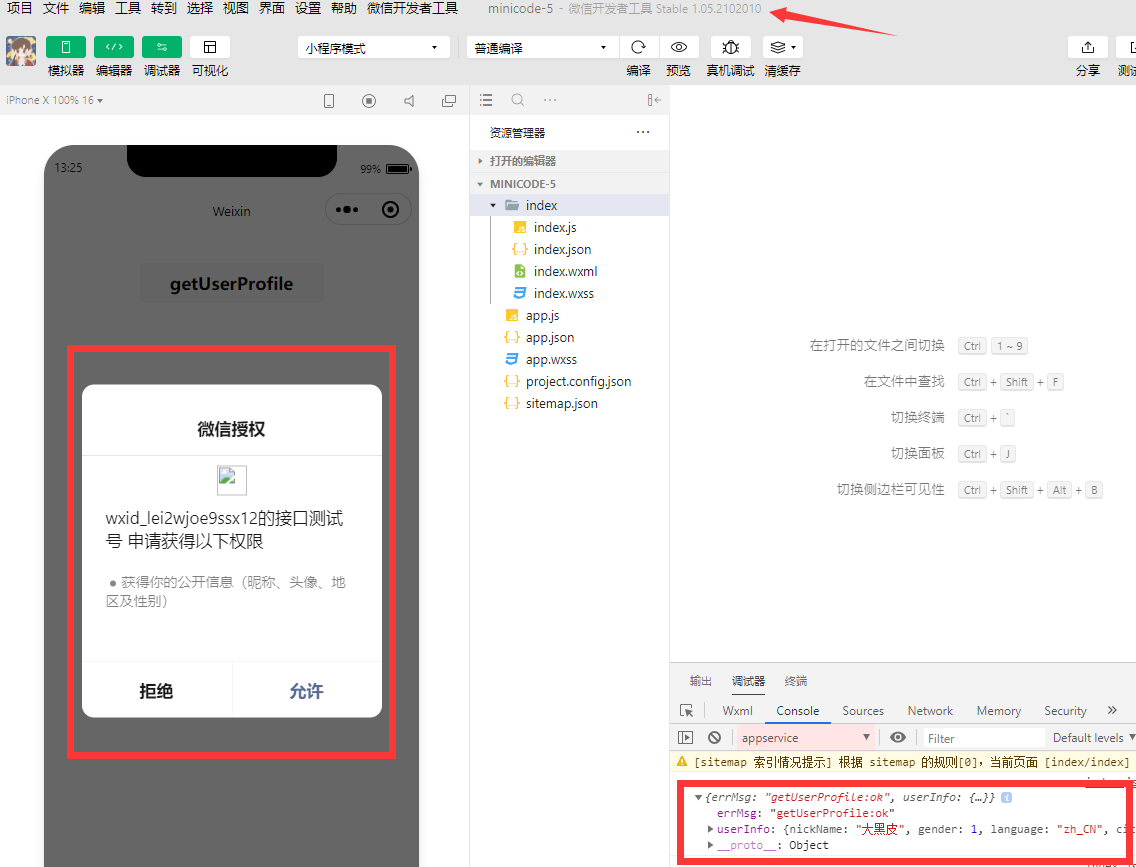Open 资源管理器 more actions menu
Viewport: 1136px width, 867px height.
coord(643,133)
